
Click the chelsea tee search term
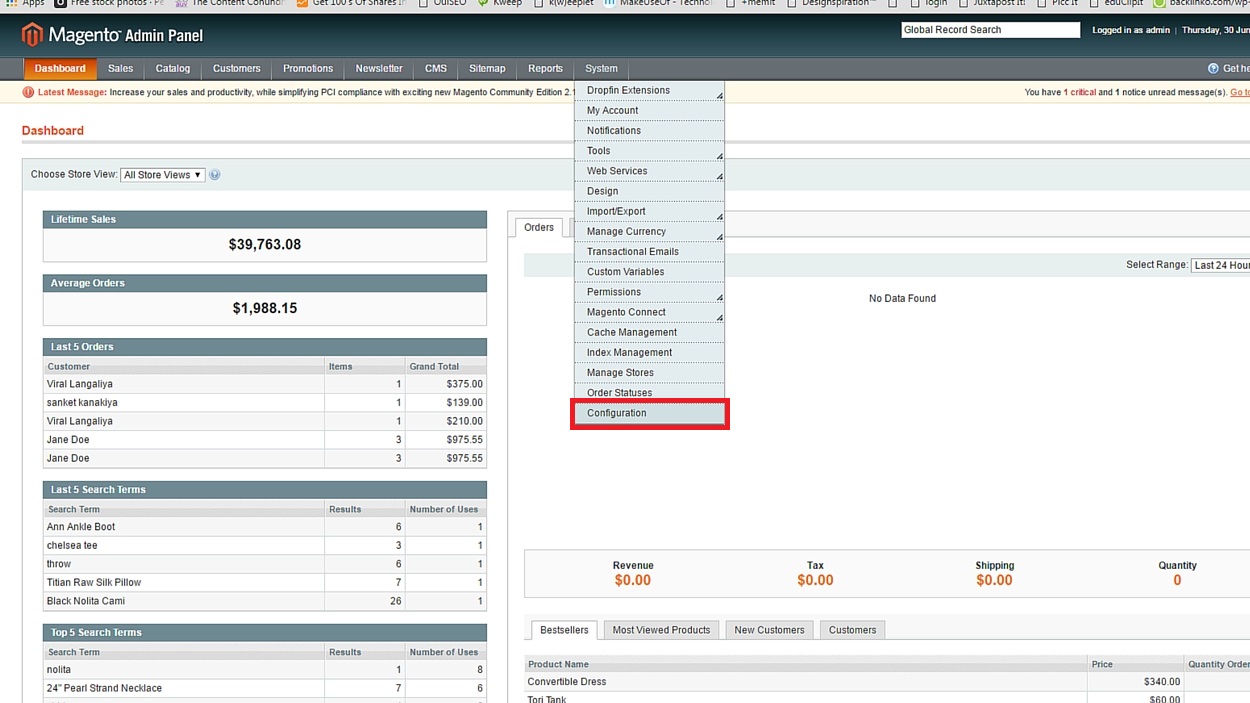tap(265, 546)
